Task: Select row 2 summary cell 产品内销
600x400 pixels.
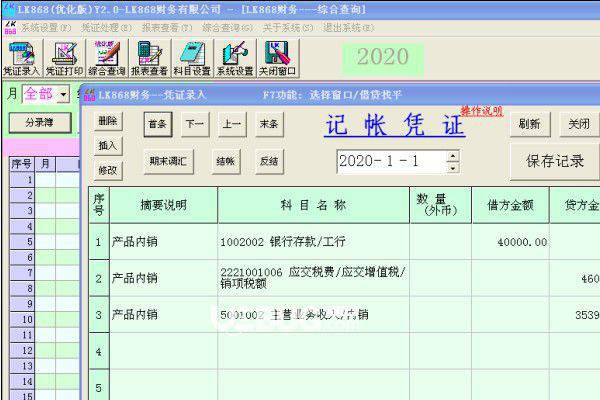Action: coord(163,278)
